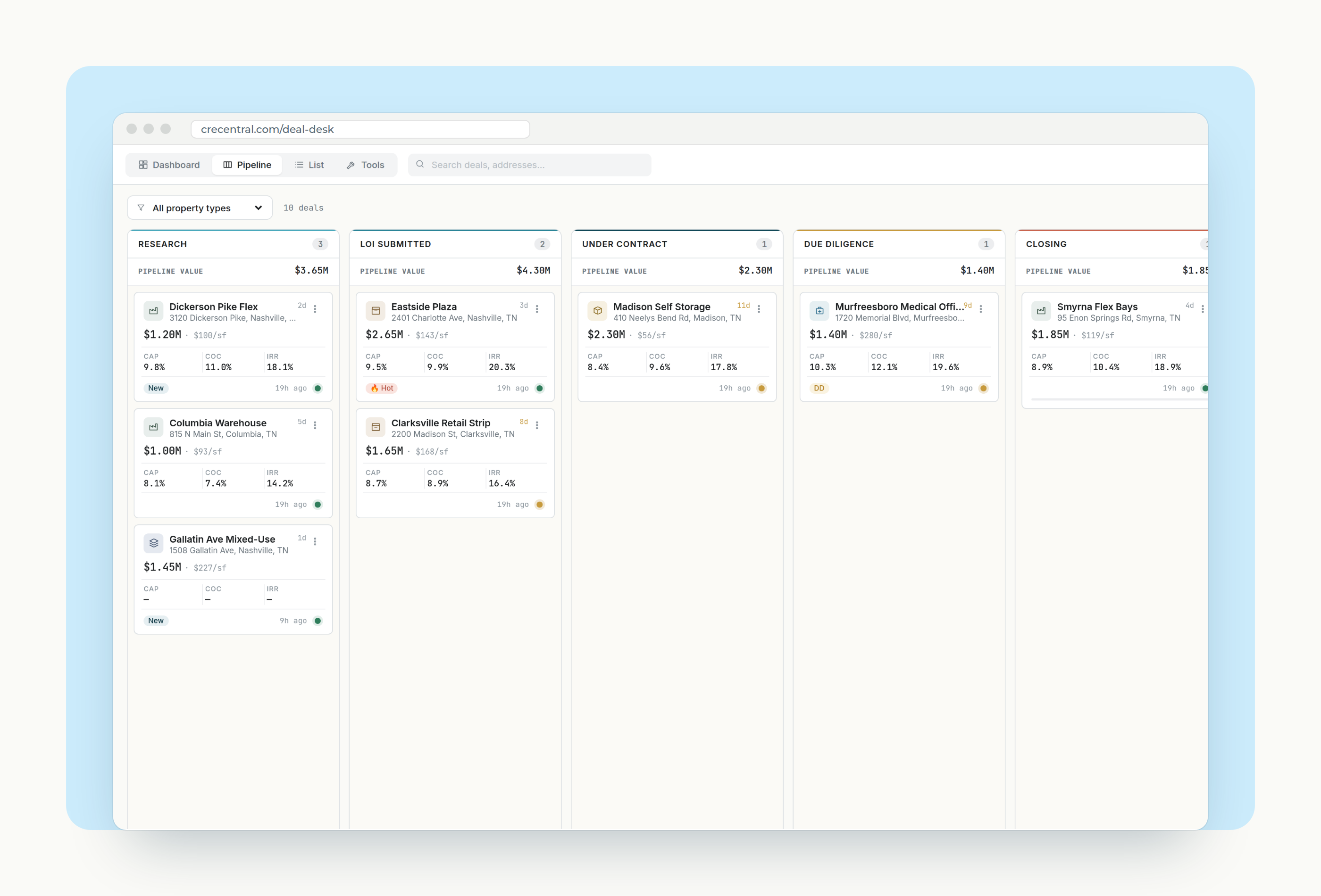1321x896 pixels.
Task: Click the Smyrna Flex Bays closing progress bar
Action: tap(1119, 399)
